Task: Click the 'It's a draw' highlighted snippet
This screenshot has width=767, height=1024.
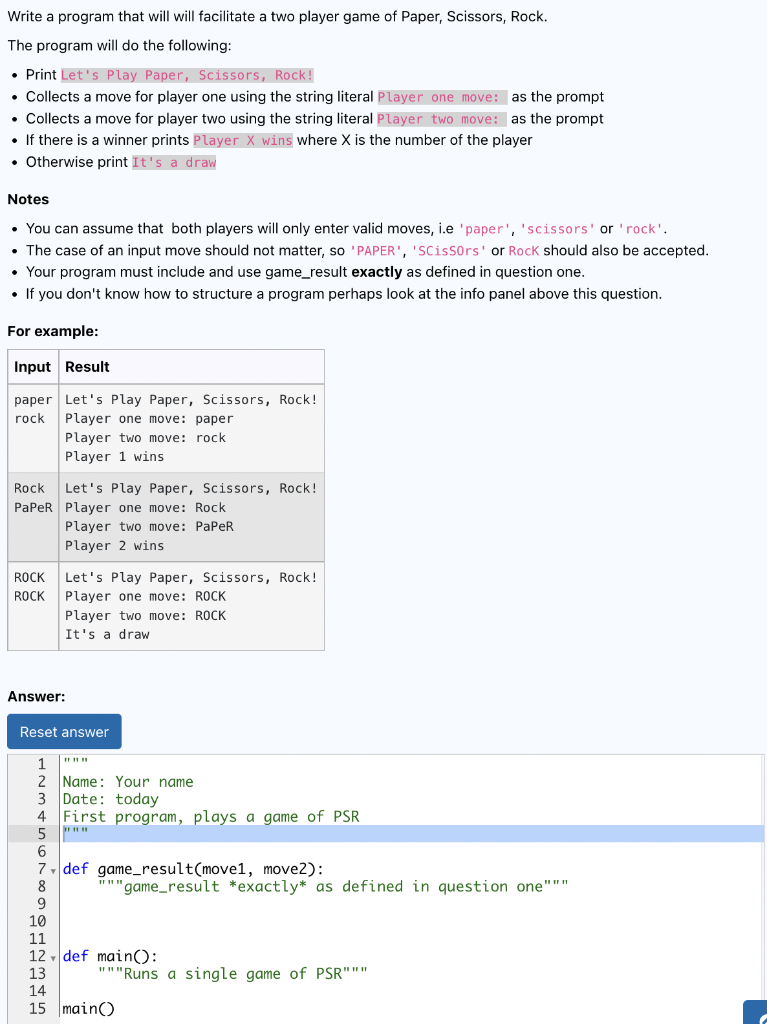Action: (x=174, y=161)
